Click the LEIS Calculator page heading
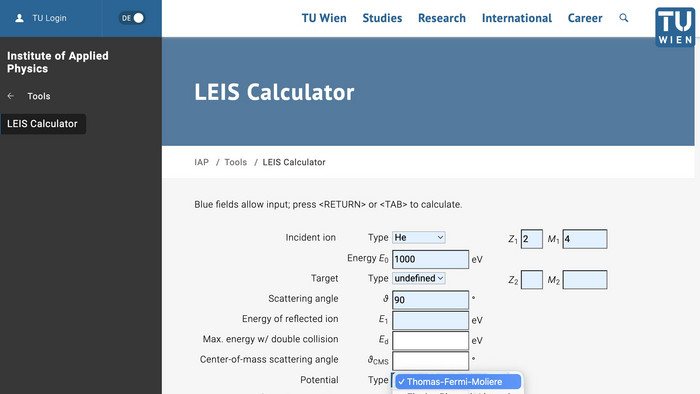This screenshot has height=394, width=700. pos(274,92)
